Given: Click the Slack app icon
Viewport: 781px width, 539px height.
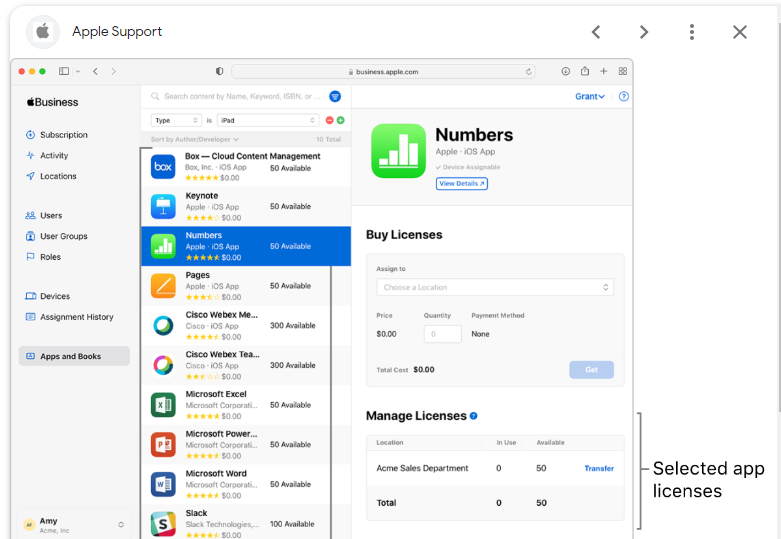Looking at the screenshot, I should 163,524.
